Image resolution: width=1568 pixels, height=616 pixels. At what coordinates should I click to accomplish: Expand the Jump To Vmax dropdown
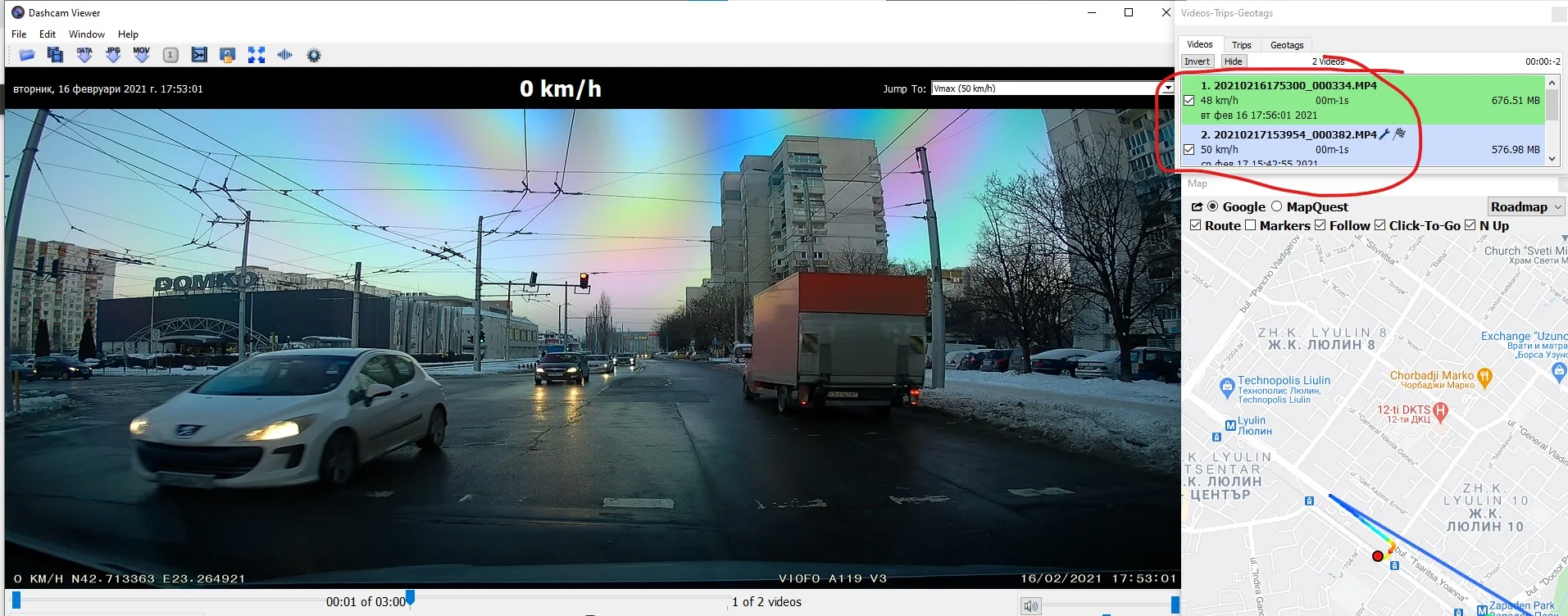1167,88
